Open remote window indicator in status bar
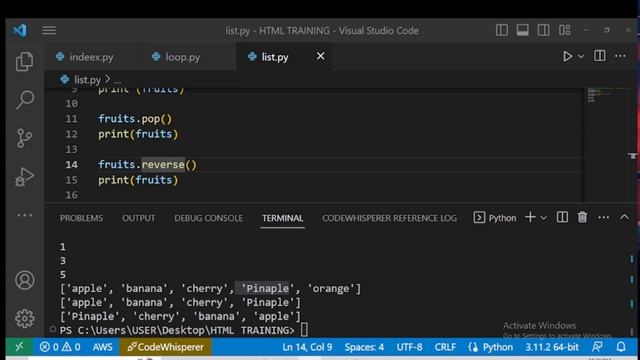Image resolution: width=640 pixels, height=360 pixels. click(19, 347)
